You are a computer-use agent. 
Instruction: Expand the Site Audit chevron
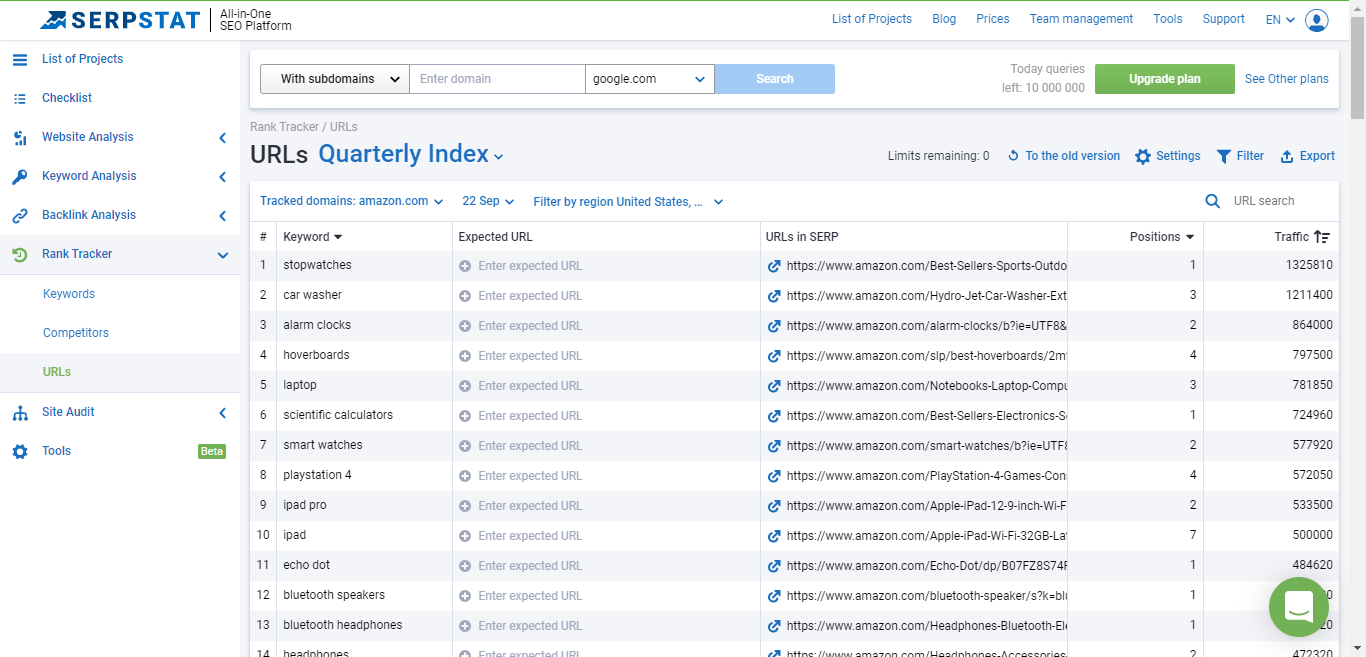pos(222,413)
